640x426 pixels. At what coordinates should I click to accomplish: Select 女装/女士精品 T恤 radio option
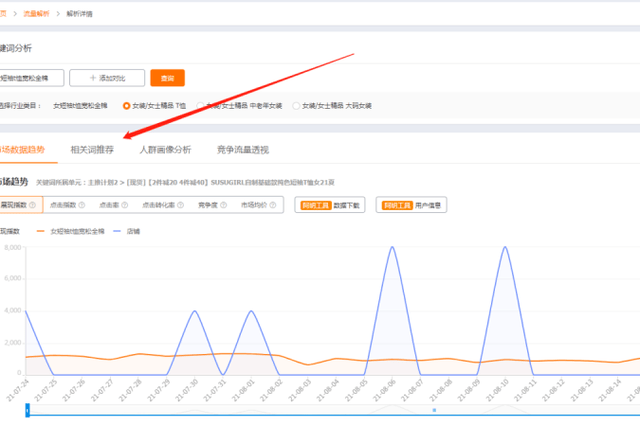click(x=126, y=105)
